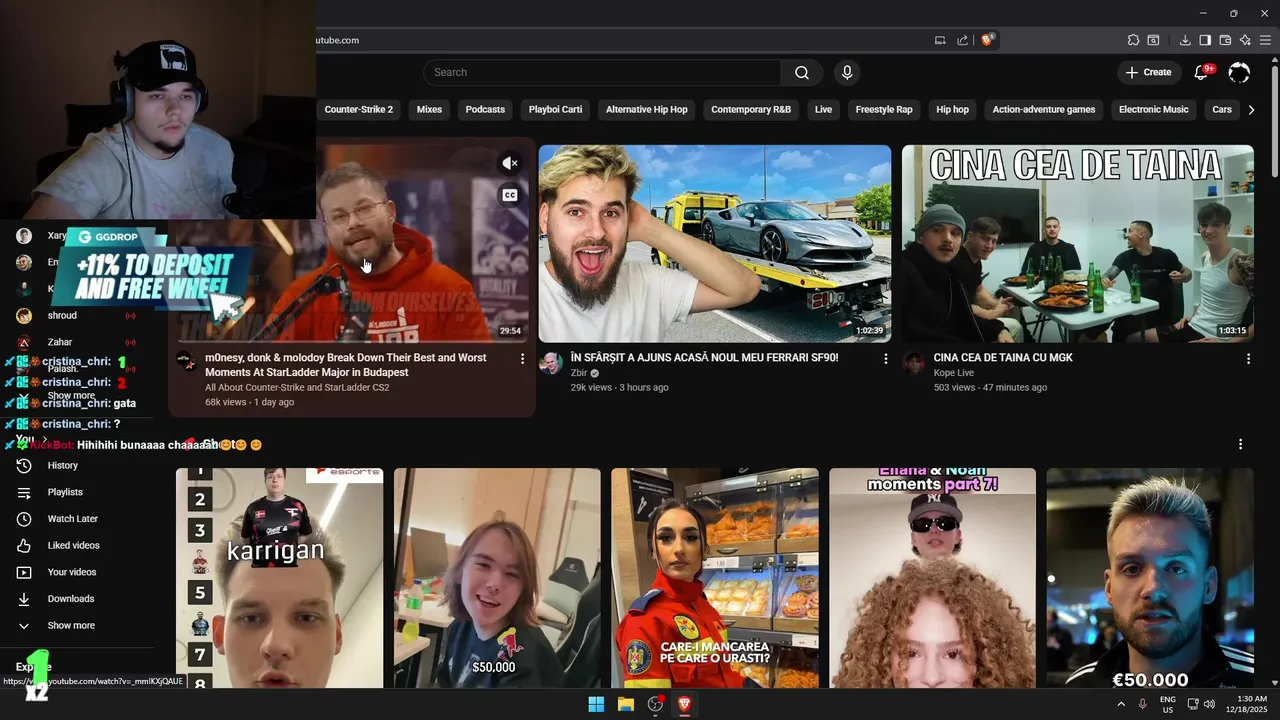Open the Eliana & Noah moments Short

click(933, 578)
